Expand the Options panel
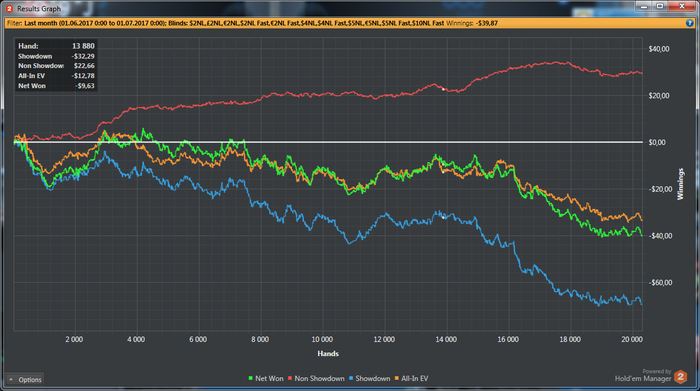This screenshot has height=391, width=700. [x=25, y=379]
